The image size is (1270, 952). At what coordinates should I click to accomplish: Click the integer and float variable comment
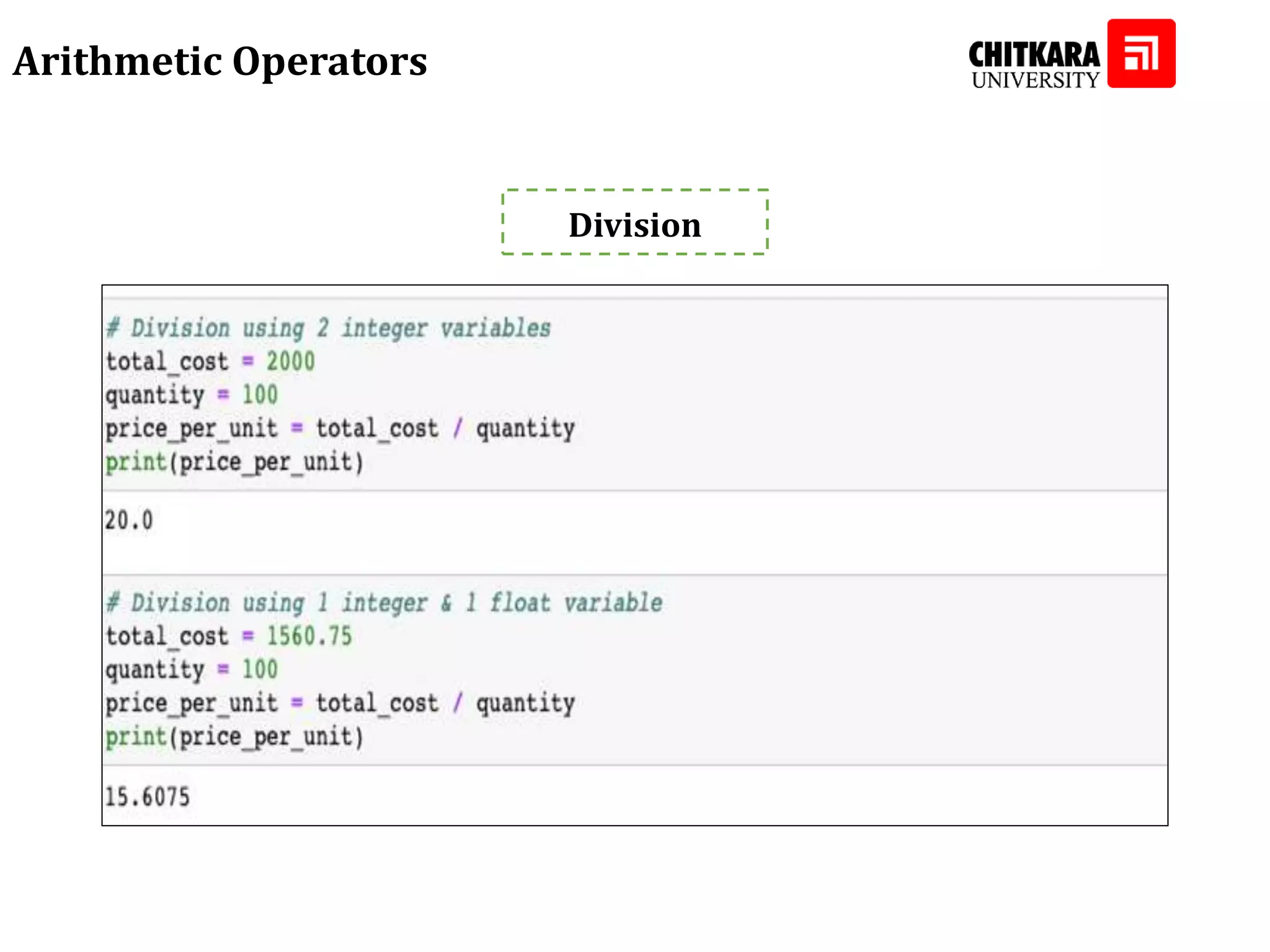384,602
